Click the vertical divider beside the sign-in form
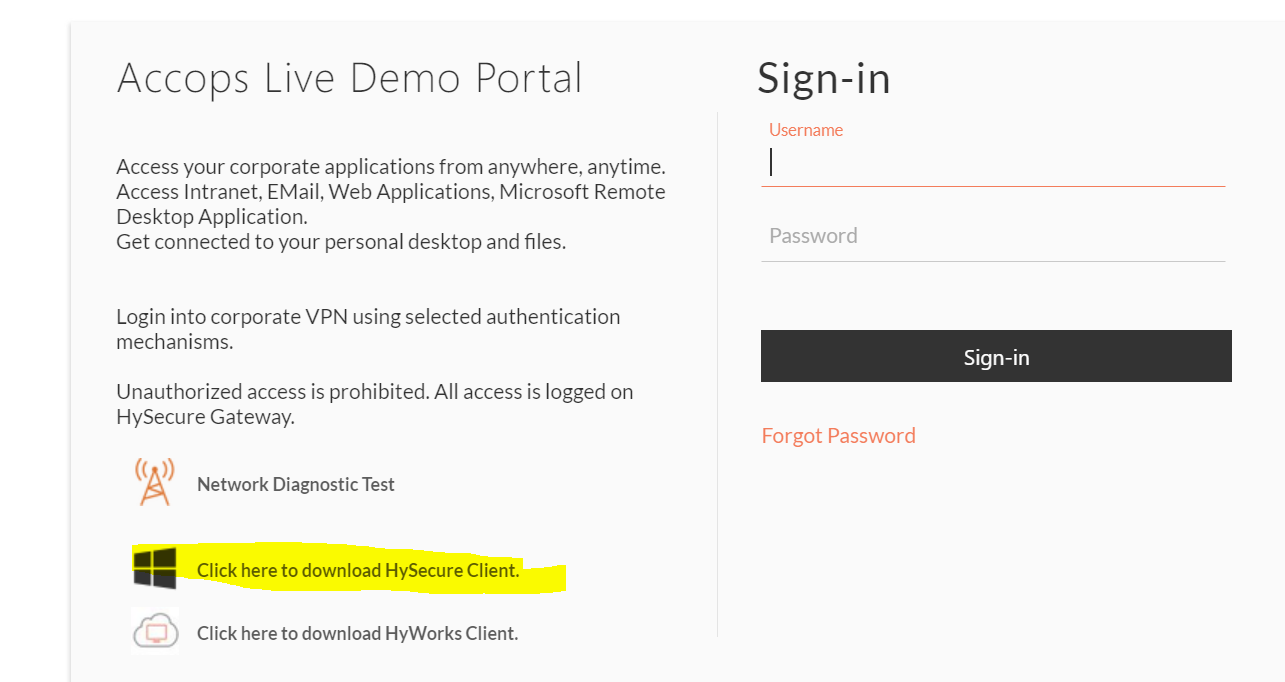 (718, 374)
